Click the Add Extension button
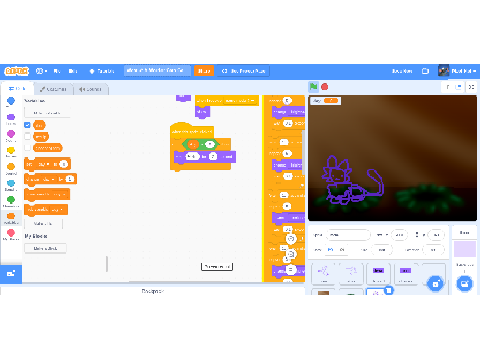This screenshot has width=480, height=360. pos(11,273)
